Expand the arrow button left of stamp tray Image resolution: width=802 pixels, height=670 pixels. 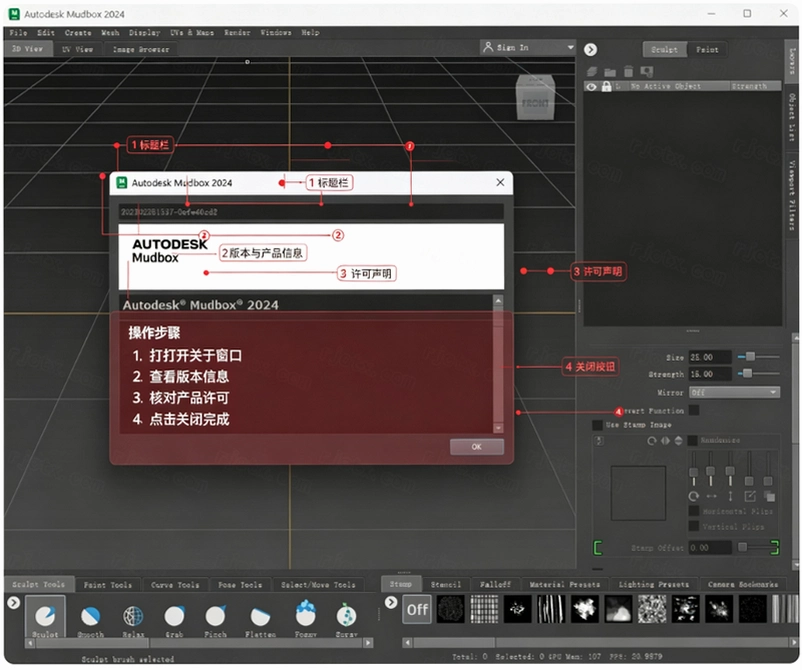[391, 602]
